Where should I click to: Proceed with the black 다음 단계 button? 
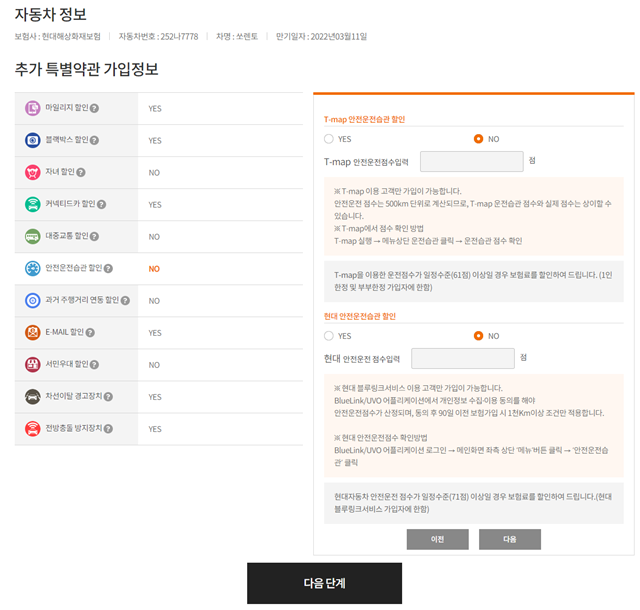coord(324,583)
